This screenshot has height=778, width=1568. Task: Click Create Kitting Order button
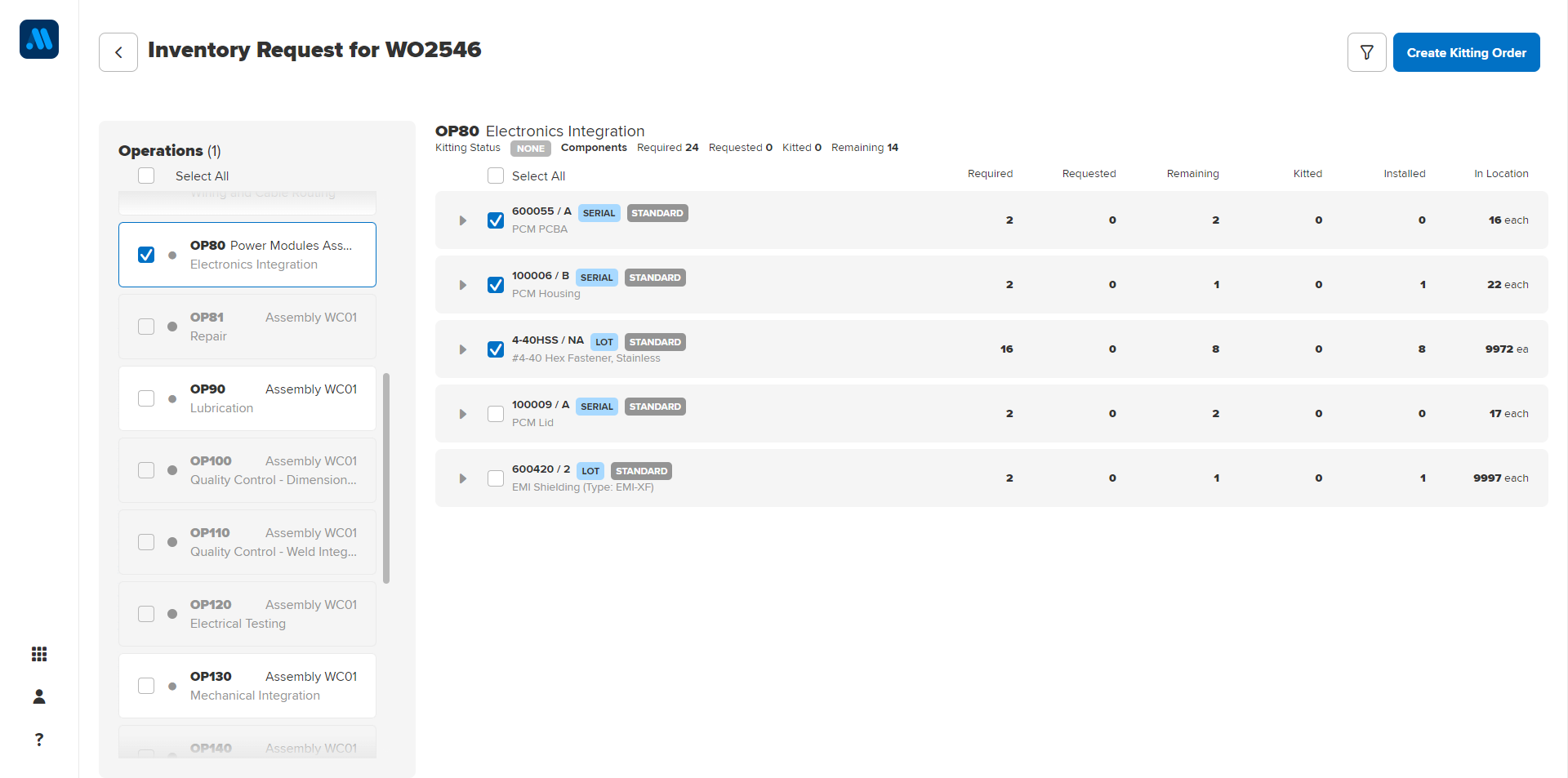(x=1466, y=52)
